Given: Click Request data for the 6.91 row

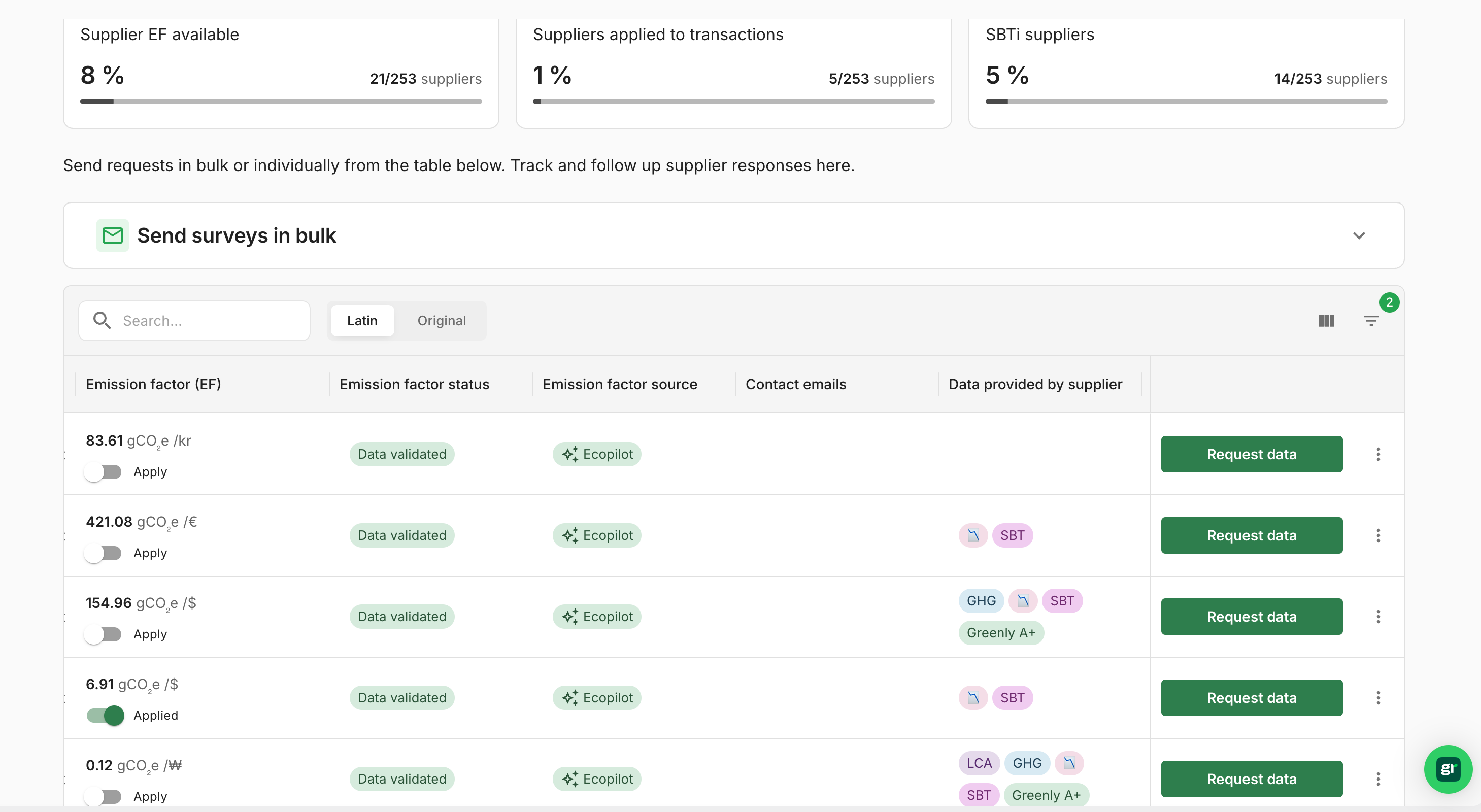Looking at the screenshot, I should (1252, 698).
